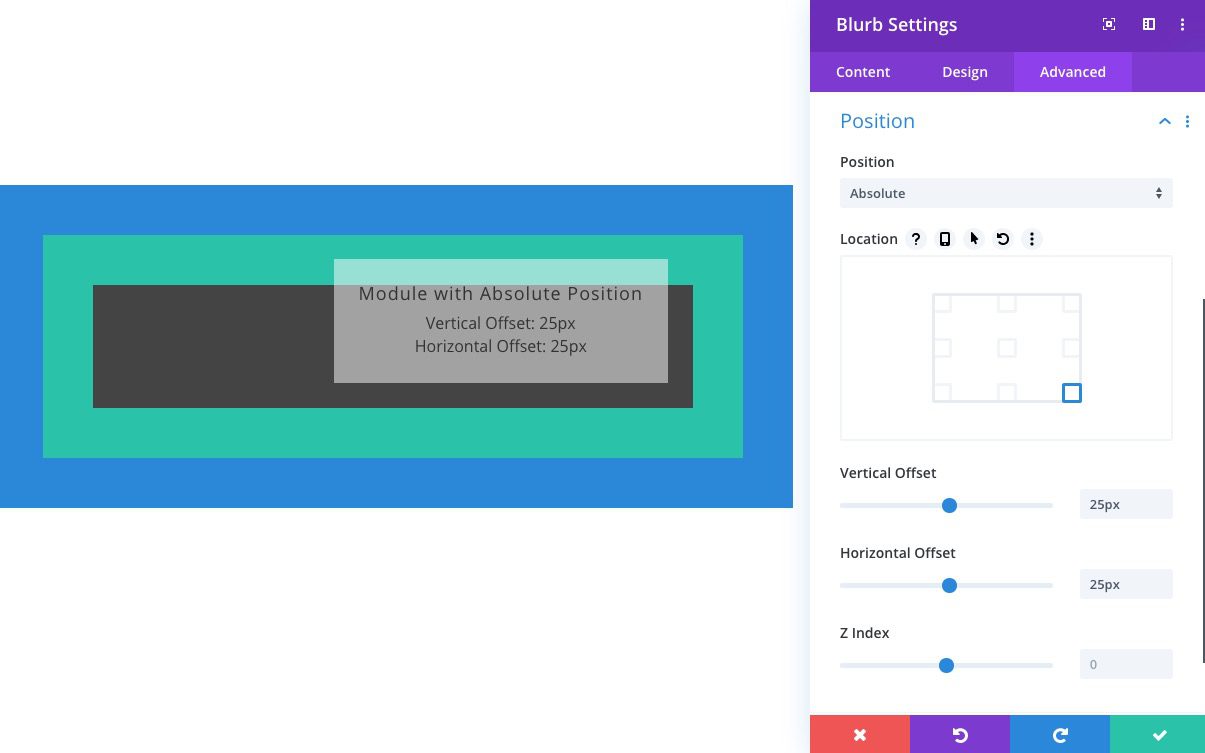Screen dimensions: 1205x753
Task: Expand the Blurb Settings modal to fullscreen
Action: 1109,24
